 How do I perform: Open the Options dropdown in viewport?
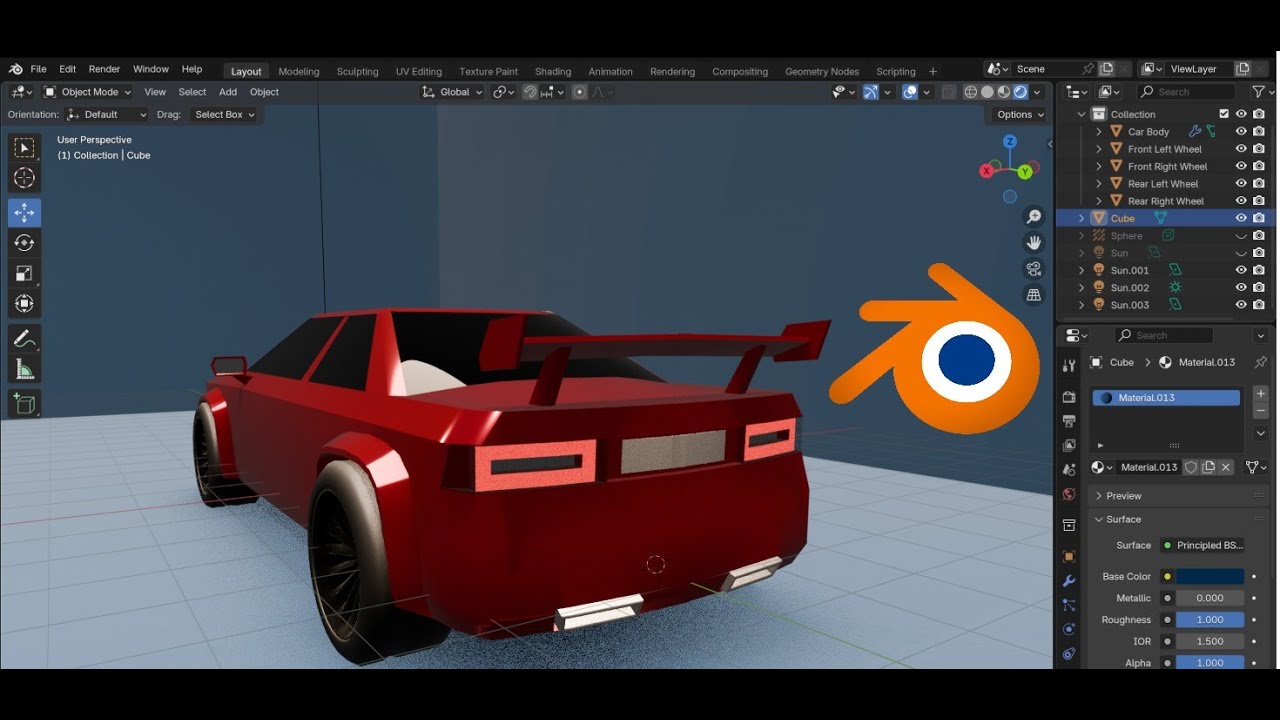(x=1020, y=115)
